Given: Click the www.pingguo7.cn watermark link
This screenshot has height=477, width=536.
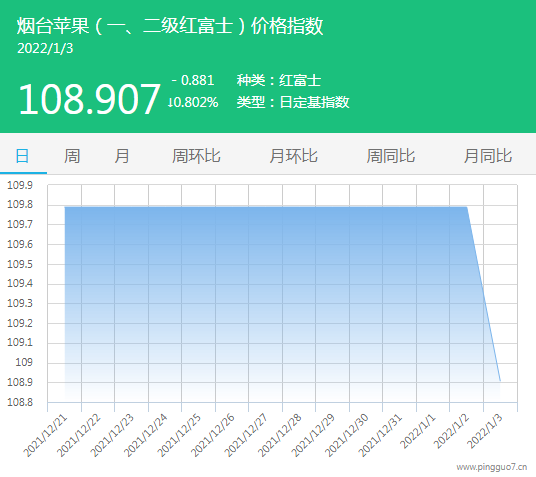Looking at the screenshot, I should [492, 467].
